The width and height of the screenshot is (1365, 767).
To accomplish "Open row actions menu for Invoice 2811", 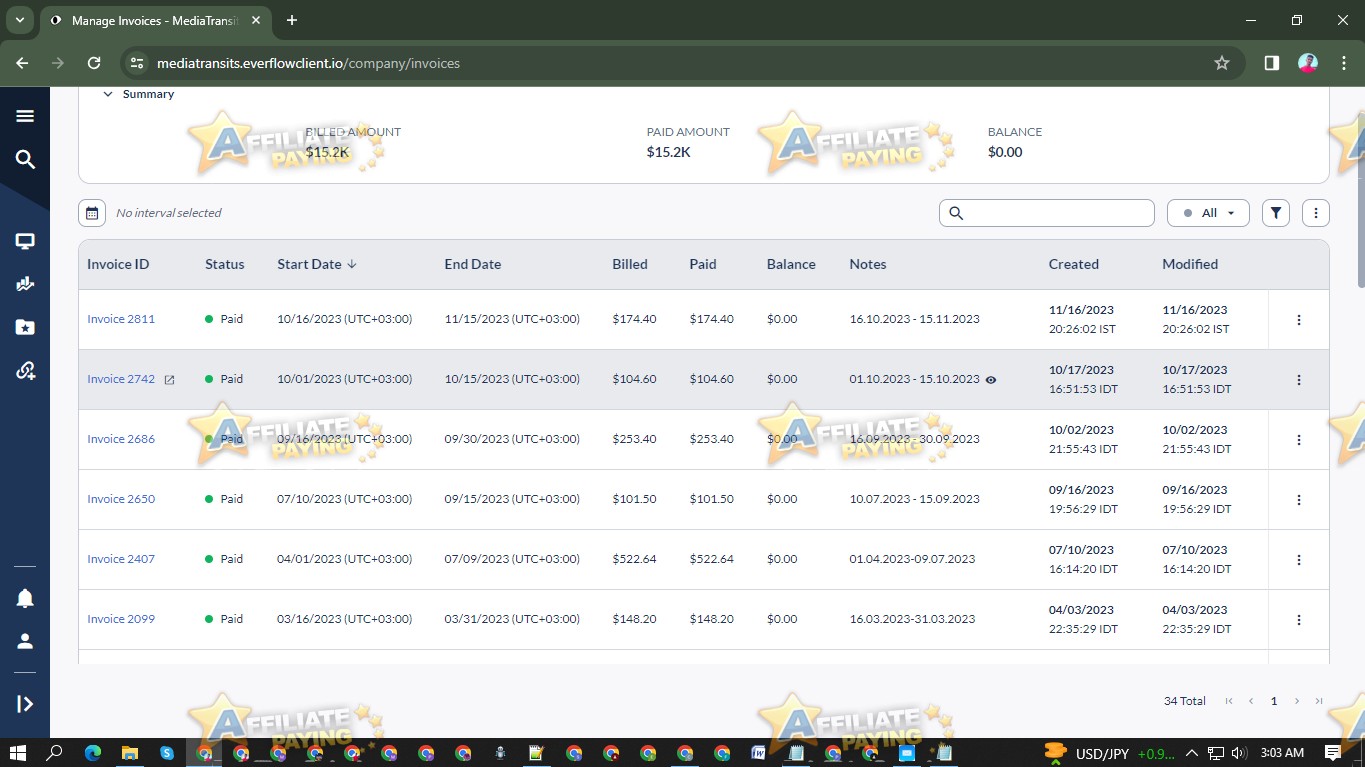I will click(1299, 320).
